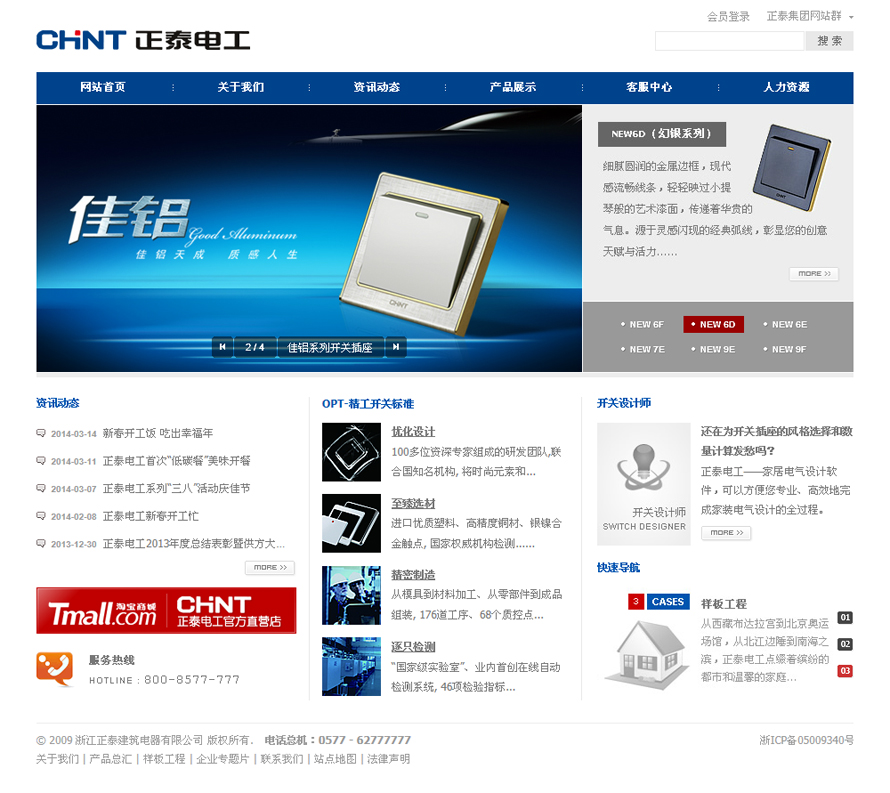Click footer link 产品总汇
Viewport: 890px width, 793px height.
(111, 759)
